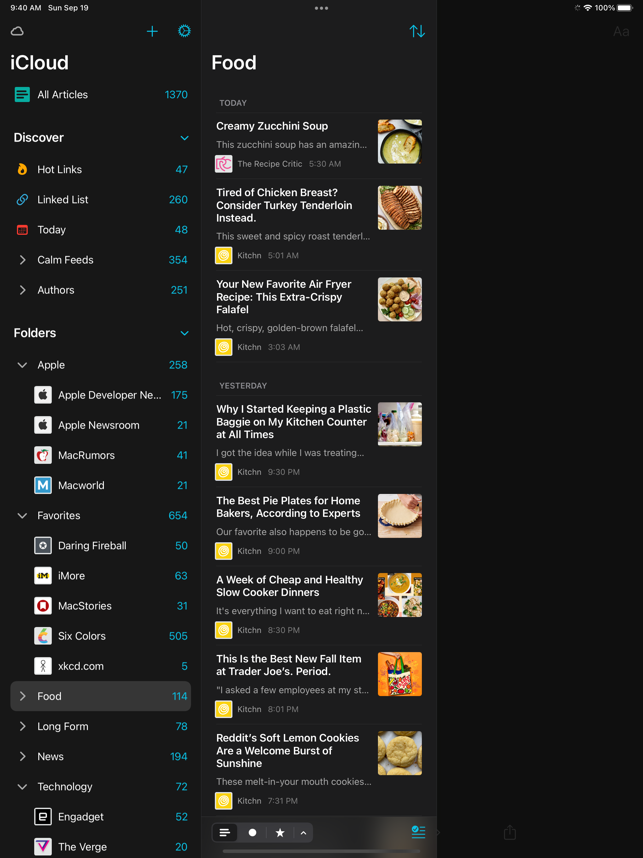Select the Six Colors feed
643x858 pixels.
pos(101,636)
